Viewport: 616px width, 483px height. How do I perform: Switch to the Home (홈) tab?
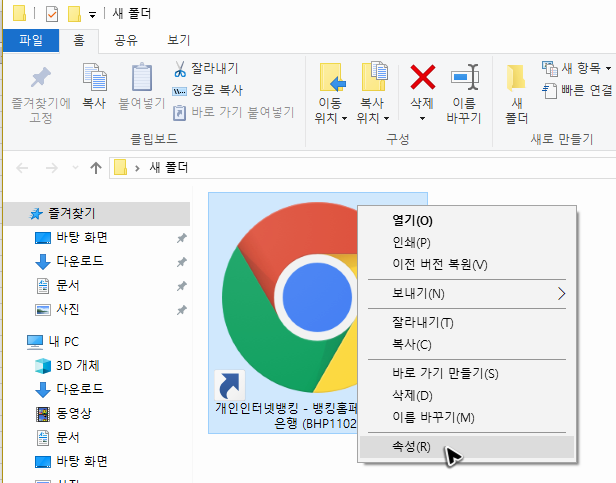tap(79, 40)
